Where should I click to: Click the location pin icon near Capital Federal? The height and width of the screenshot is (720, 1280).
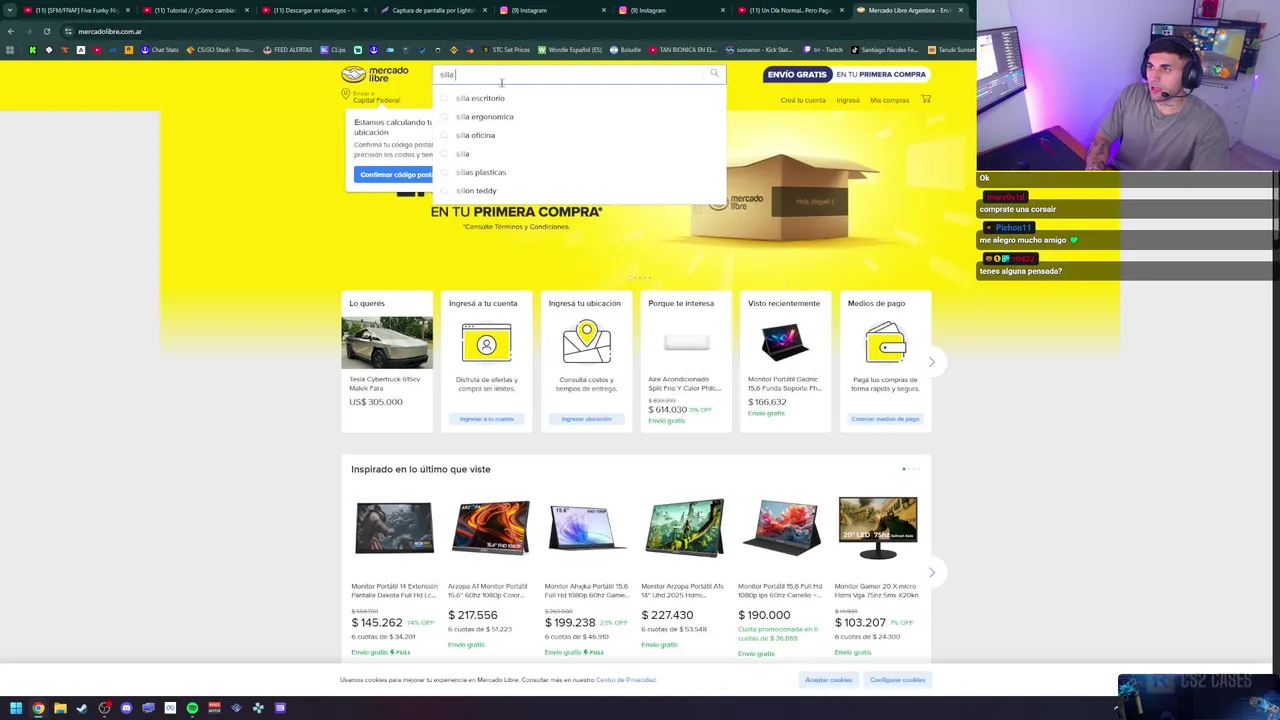click(x=345, y=95)
